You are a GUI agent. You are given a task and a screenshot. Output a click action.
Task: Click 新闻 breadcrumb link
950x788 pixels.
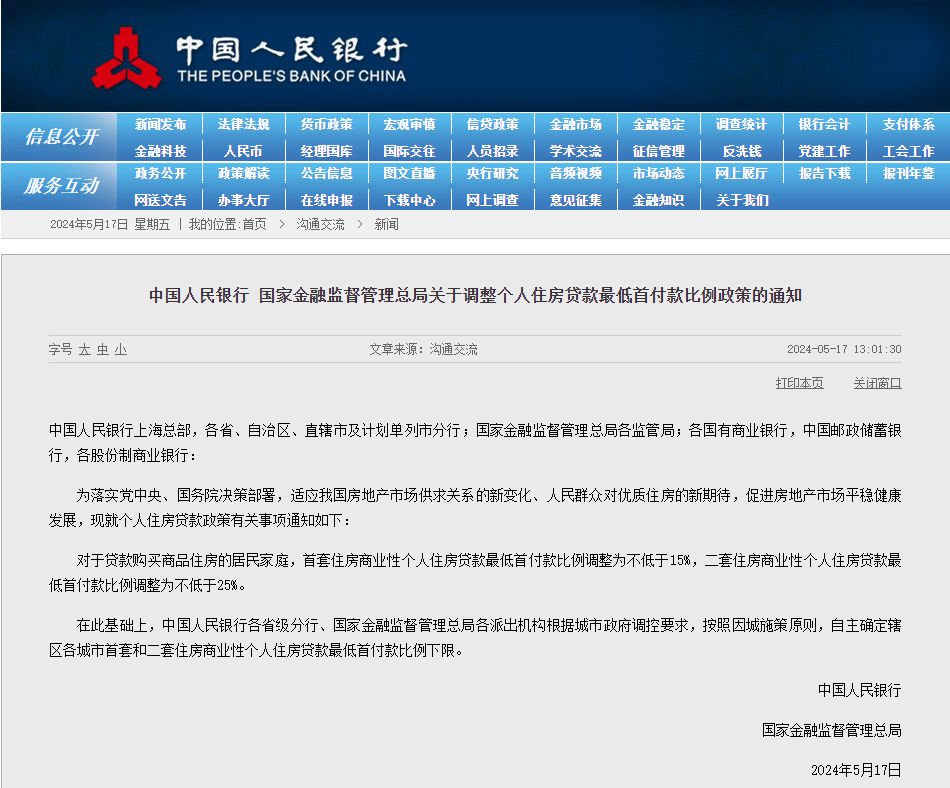tap(387, 225)
